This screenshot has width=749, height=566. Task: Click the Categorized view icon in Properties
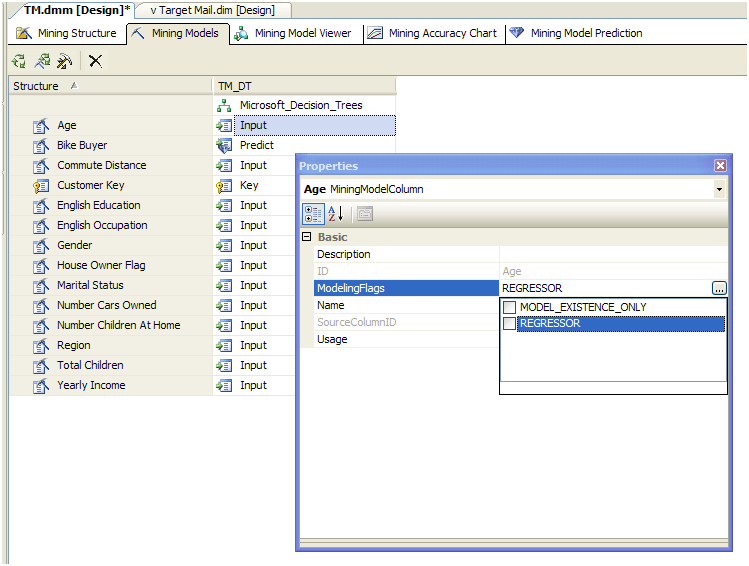coord(312,213)
